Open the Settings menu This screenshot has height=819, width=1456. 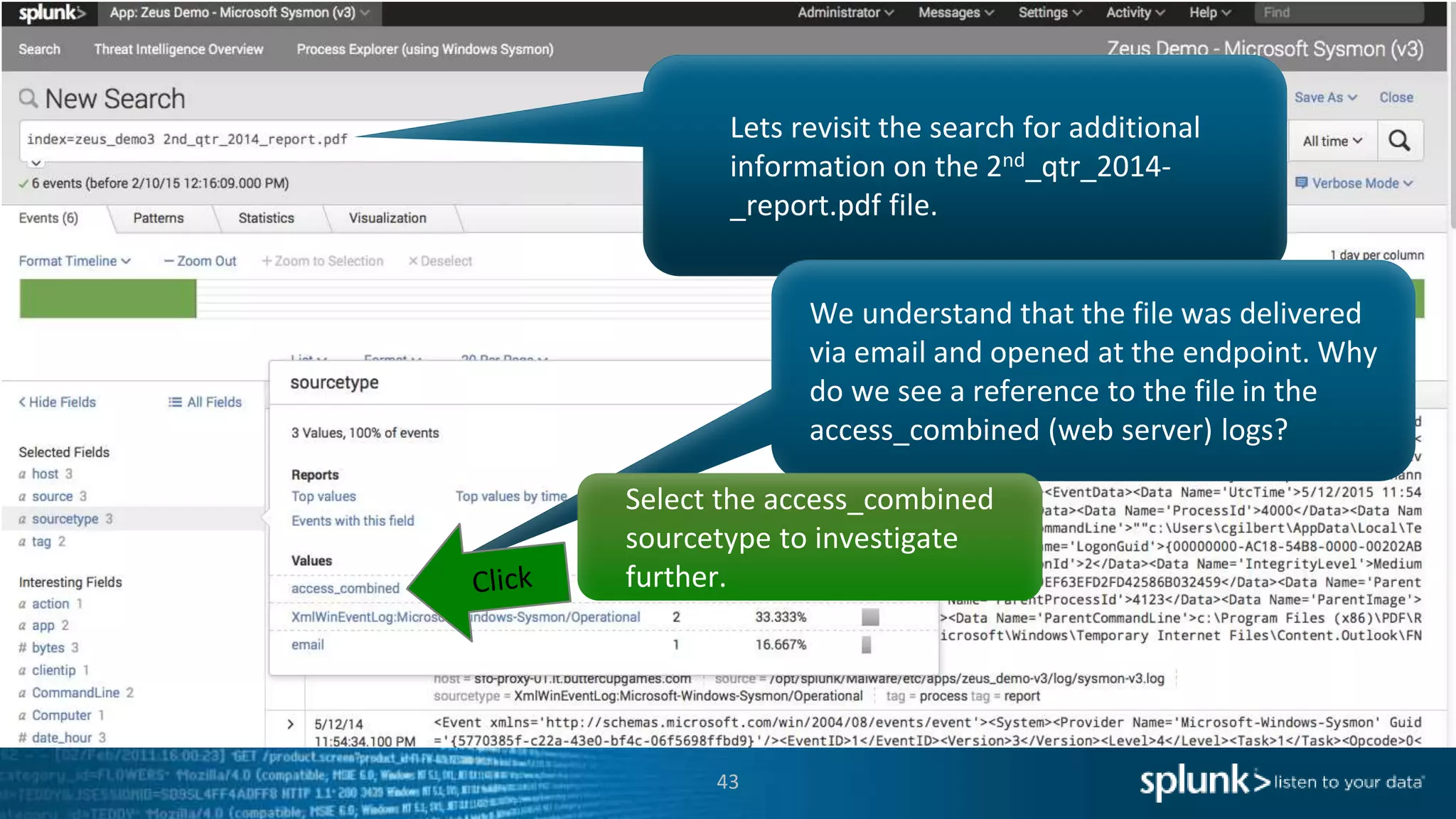[1050, 13]
